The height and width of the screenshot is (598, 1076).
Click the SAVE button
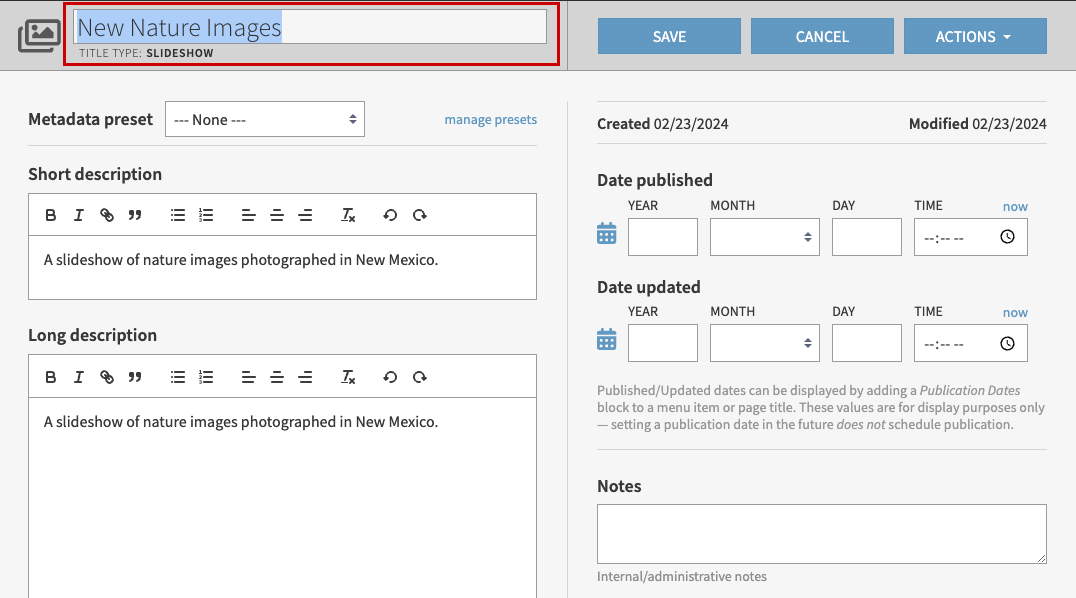pos(668,35)
